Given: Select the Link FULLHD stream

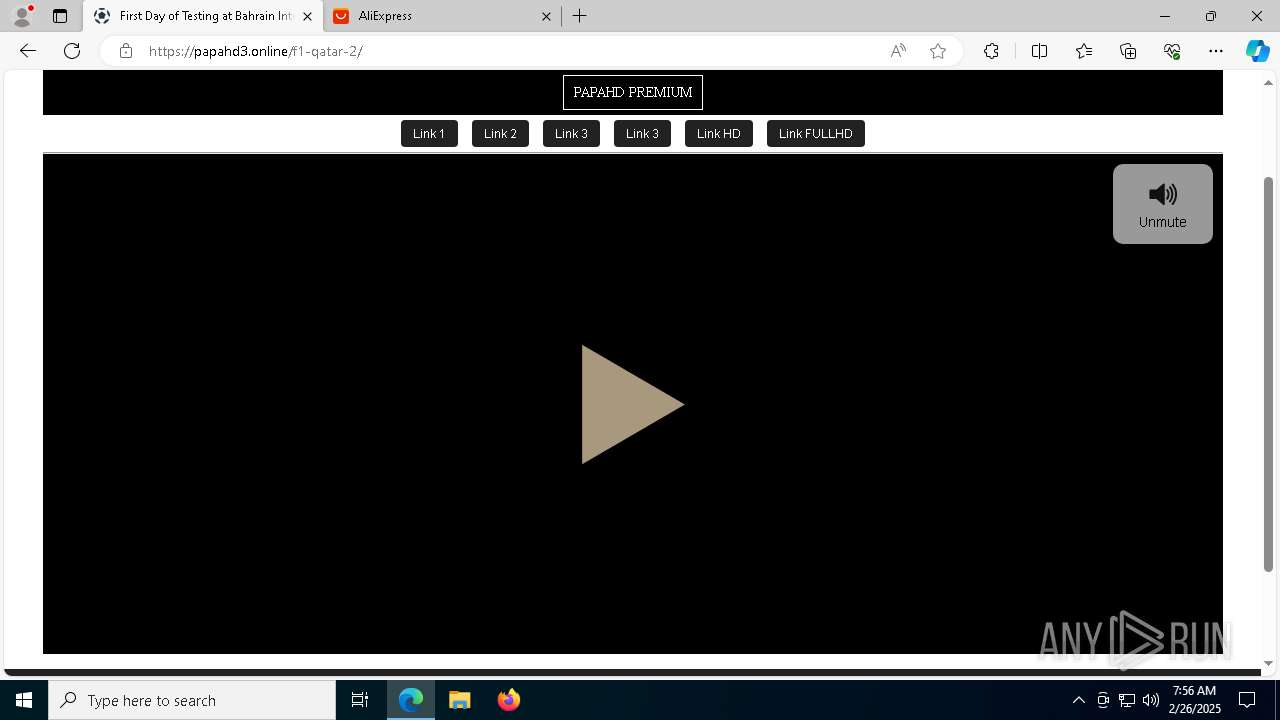Looking at the screenshot, I should 815,133.
